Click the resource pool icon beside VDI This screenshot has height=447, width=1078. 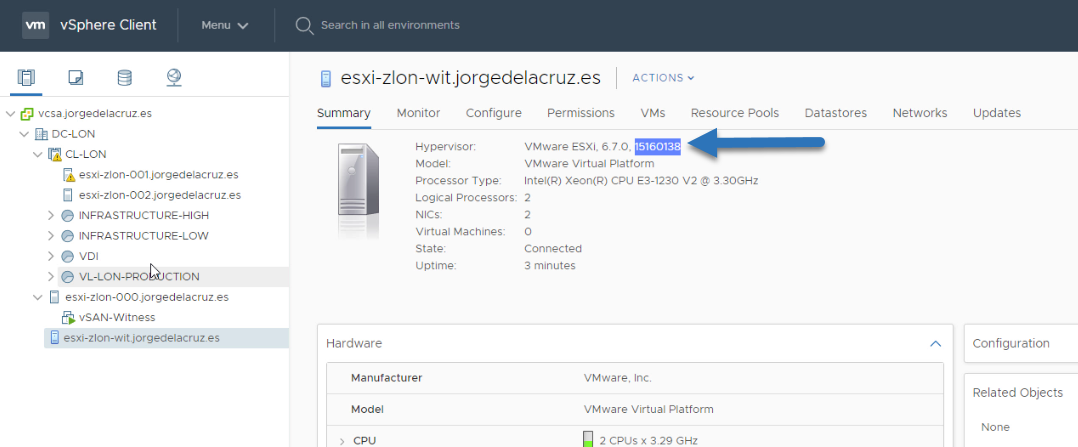(67, 257)
